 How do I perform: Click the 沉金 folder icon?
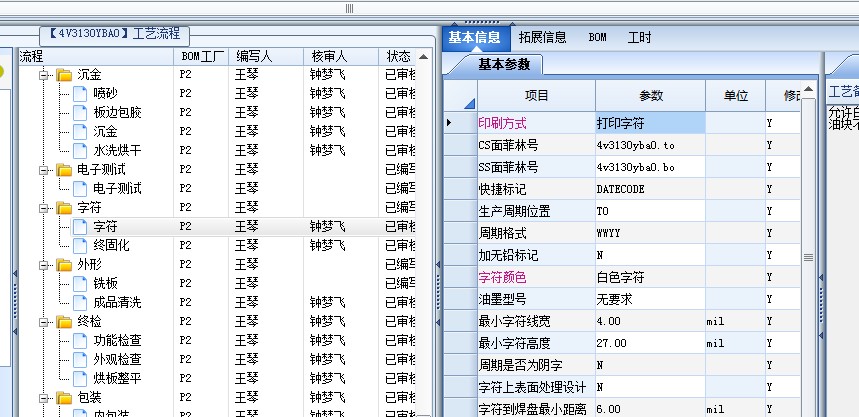(64, 75)
